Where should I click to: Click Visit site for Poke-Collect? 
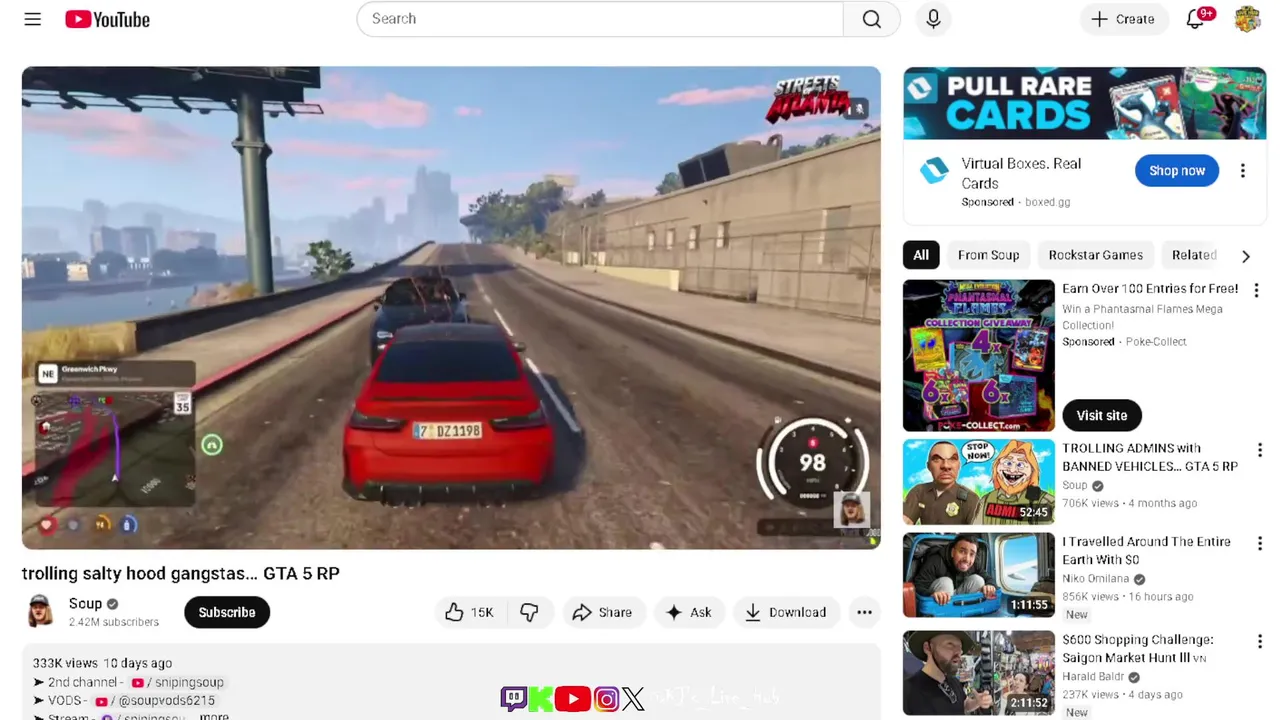[x=1101, y=415]
